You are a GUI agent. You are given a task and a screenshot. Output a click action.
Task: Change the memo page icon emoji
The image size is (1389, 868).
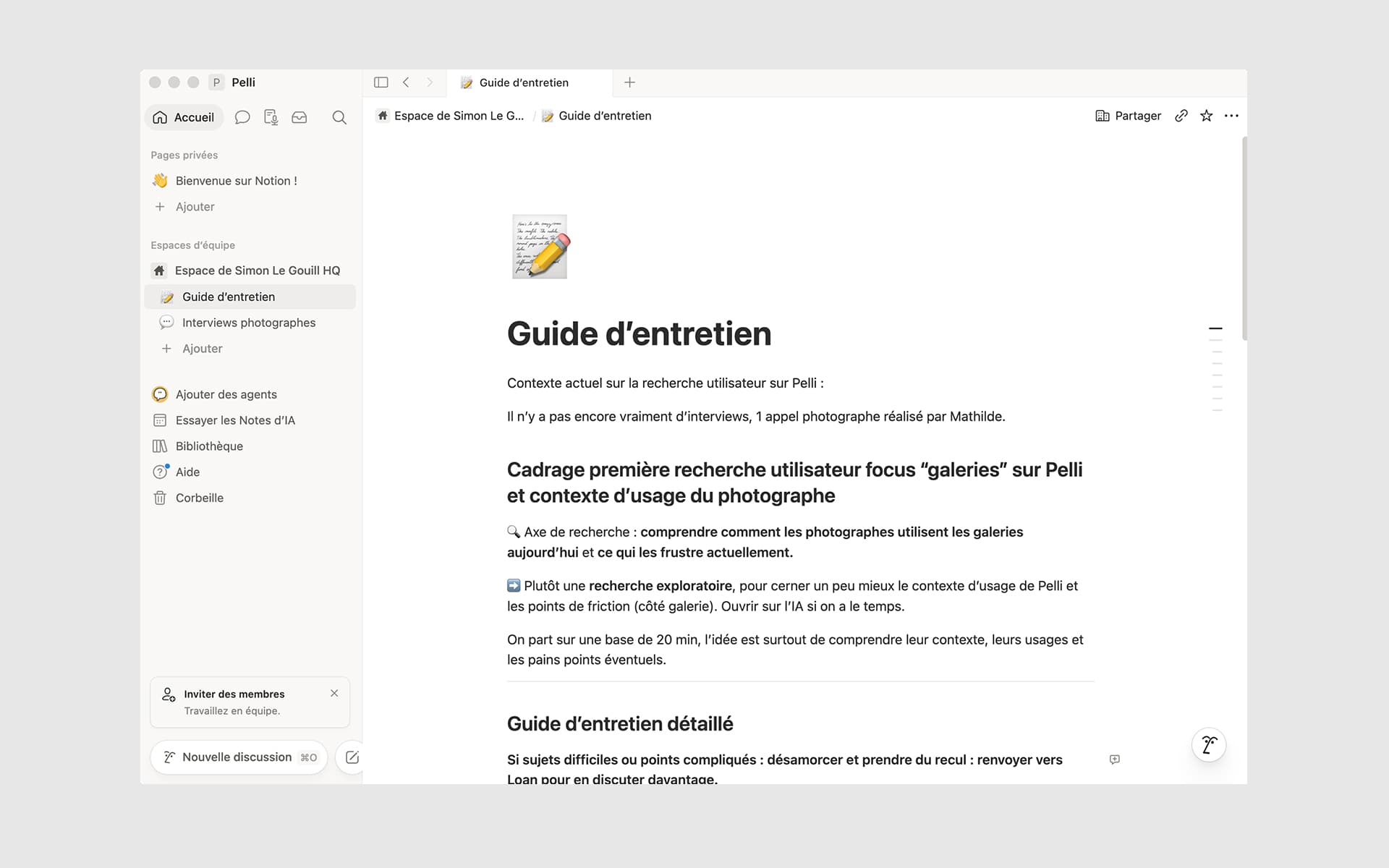pos(540,247)
